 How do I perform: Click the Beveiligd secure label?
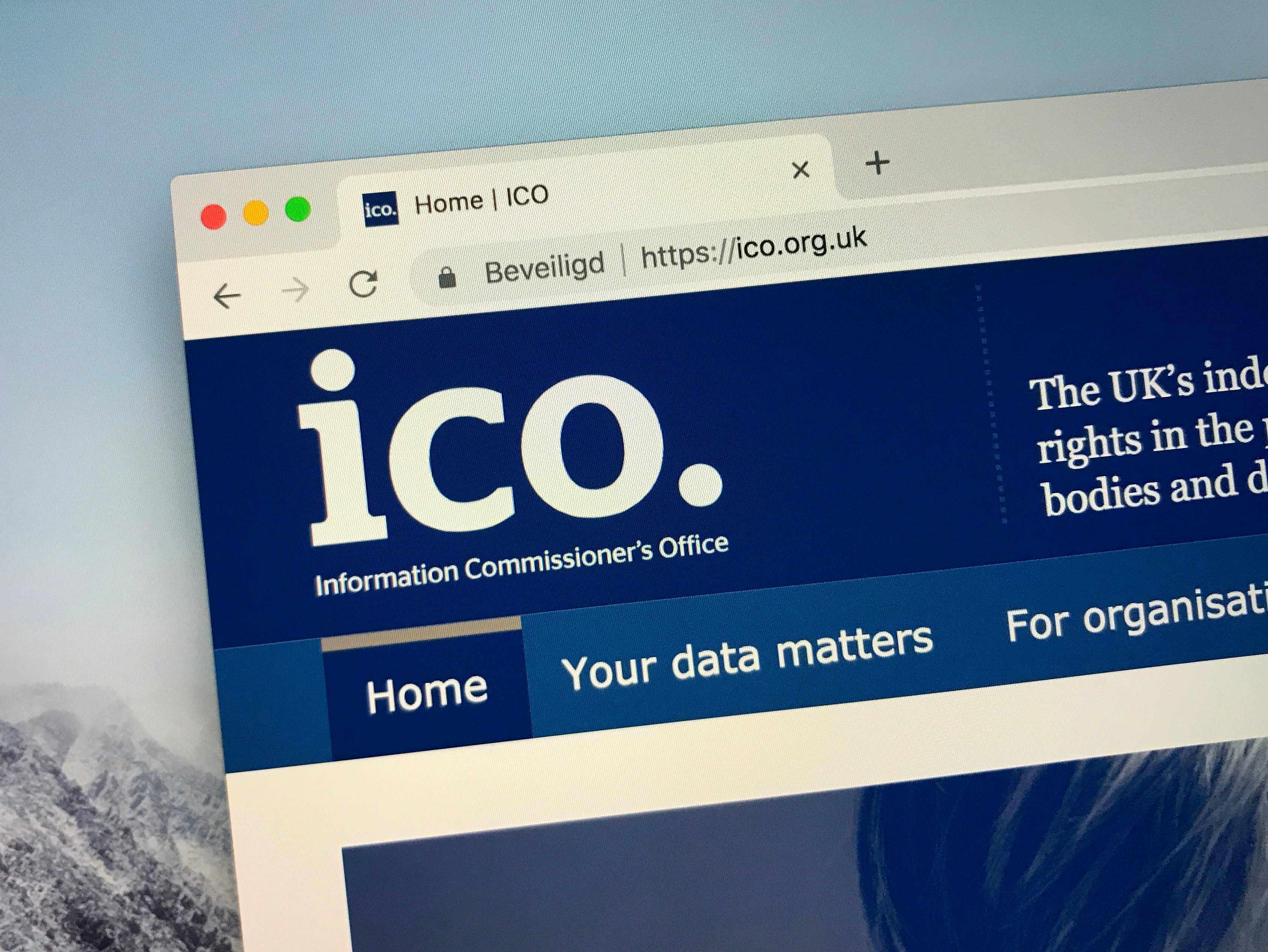point(544,267)
